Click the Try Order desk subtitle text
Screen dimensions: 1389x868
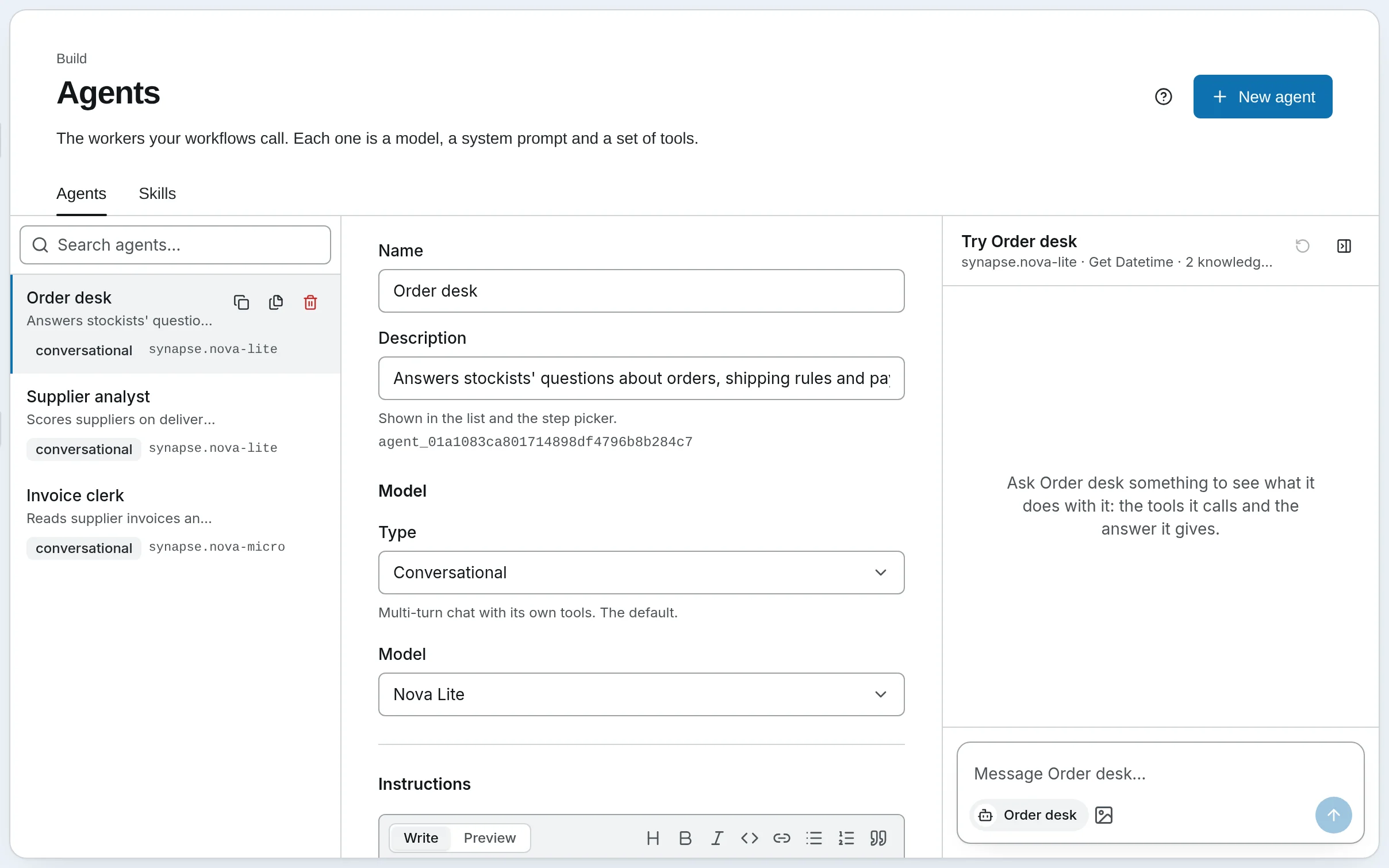[1116, 262]
